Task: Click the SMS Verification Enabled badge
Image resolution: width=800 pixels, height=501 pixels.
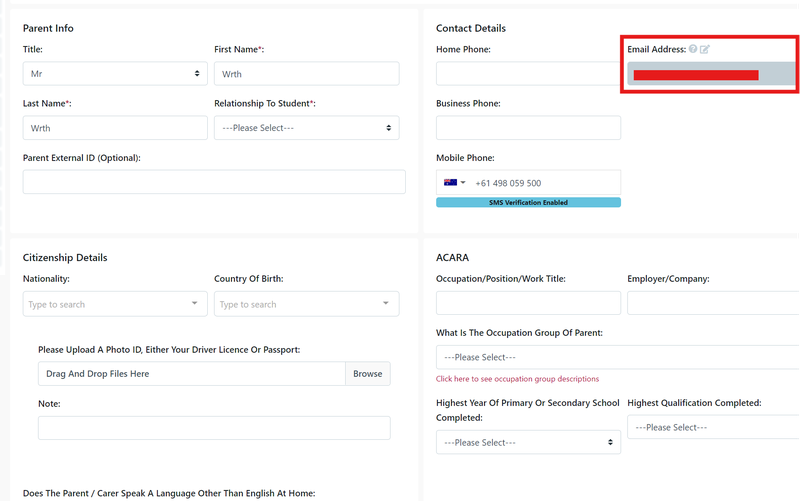Action: pos(528,202)
